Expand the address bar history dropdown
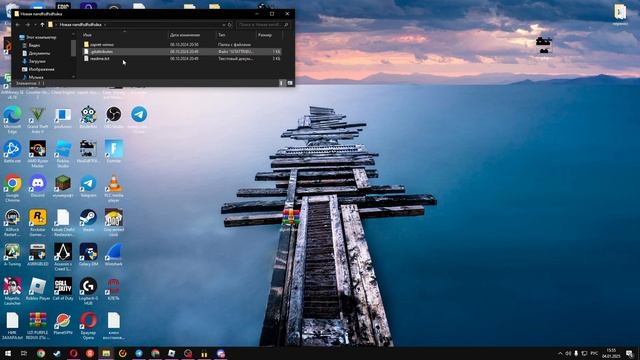Screen dimensions: 640x360 coord(224,25)
